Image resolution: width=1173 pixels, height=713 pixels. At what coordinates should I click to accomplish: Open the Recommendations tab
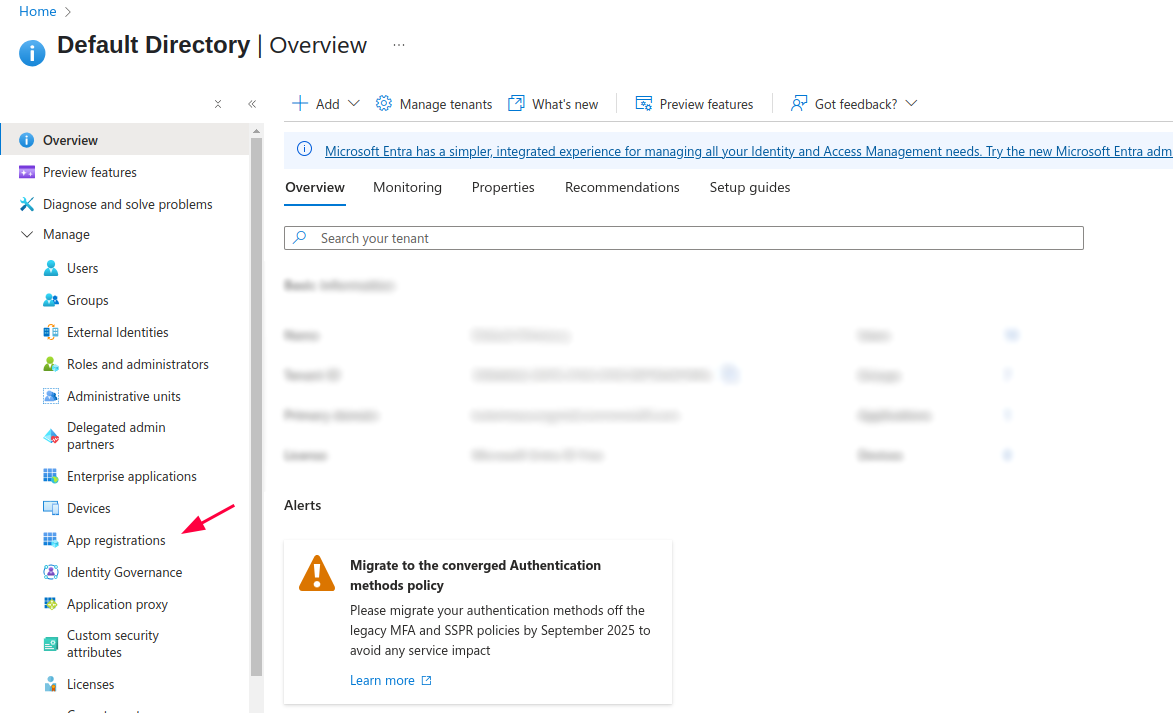click(622, 187)
